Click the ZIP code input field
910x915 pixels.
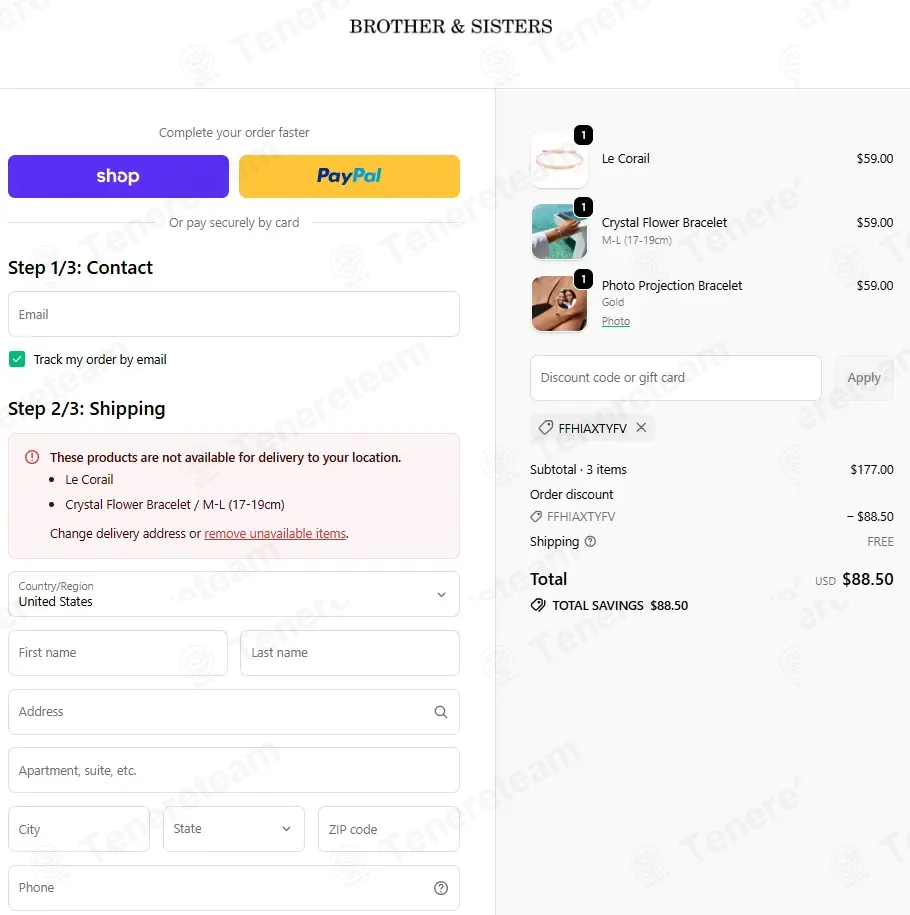click(389, 829)
